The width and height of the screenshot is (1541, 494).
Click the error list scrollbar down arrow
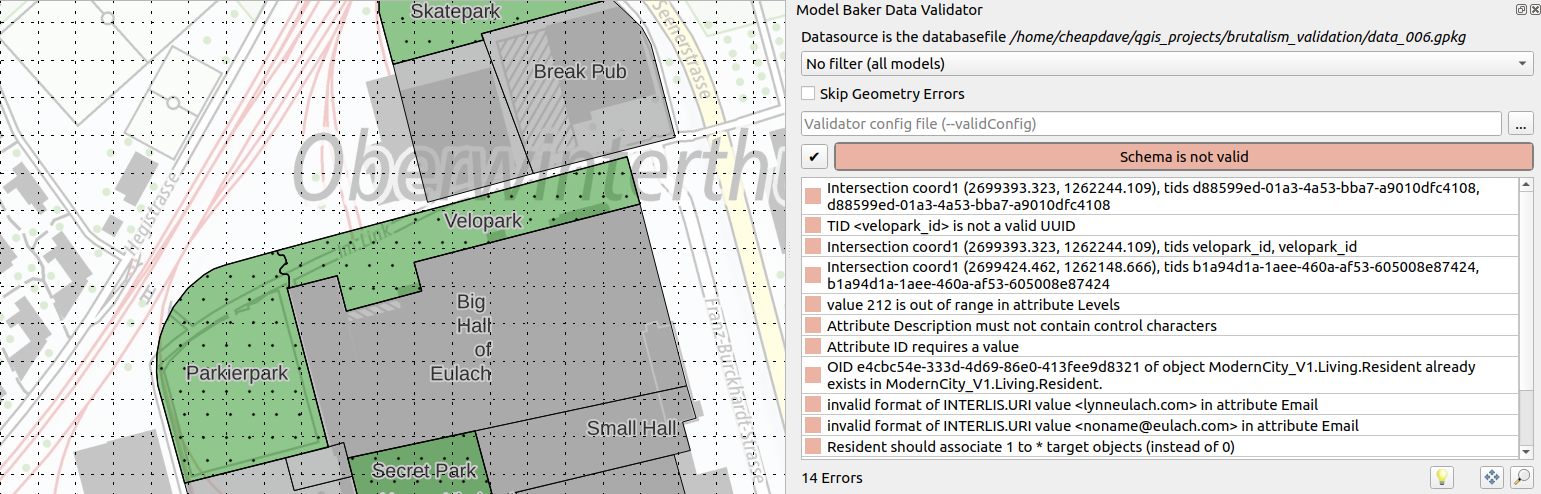pyautogui.click(x=1525, y=453)
